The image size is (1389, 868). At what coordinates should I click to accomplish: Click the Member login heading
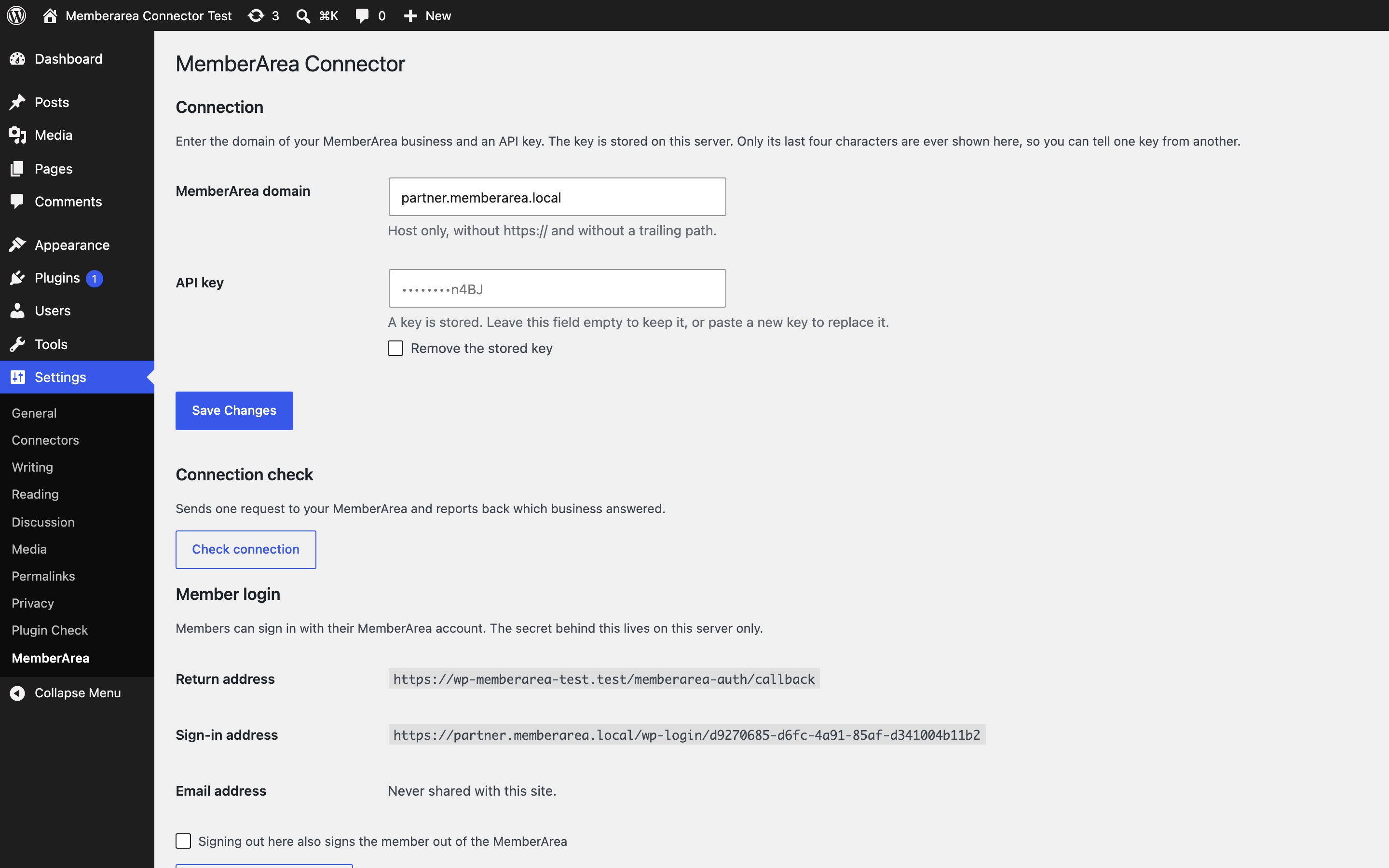click(228, 594)
